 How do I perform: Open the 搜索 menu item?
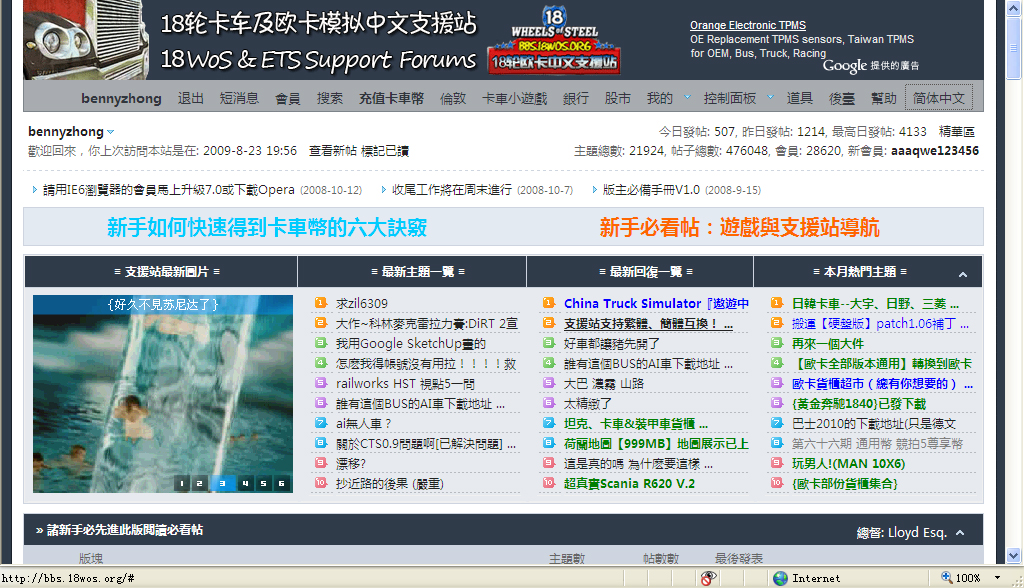330,98
